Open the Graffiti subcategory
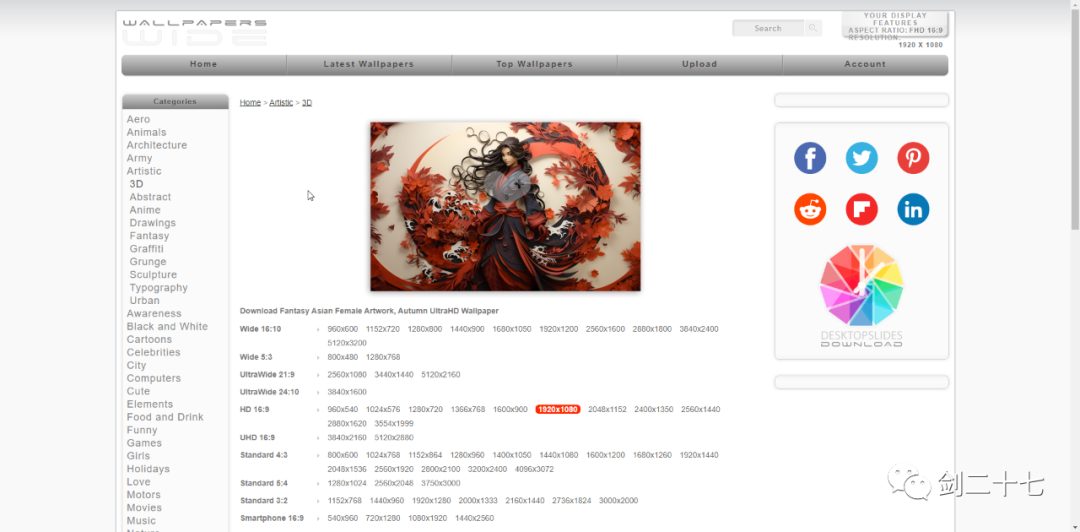The height and width of the screenshot is (532, 1080). 147,249
